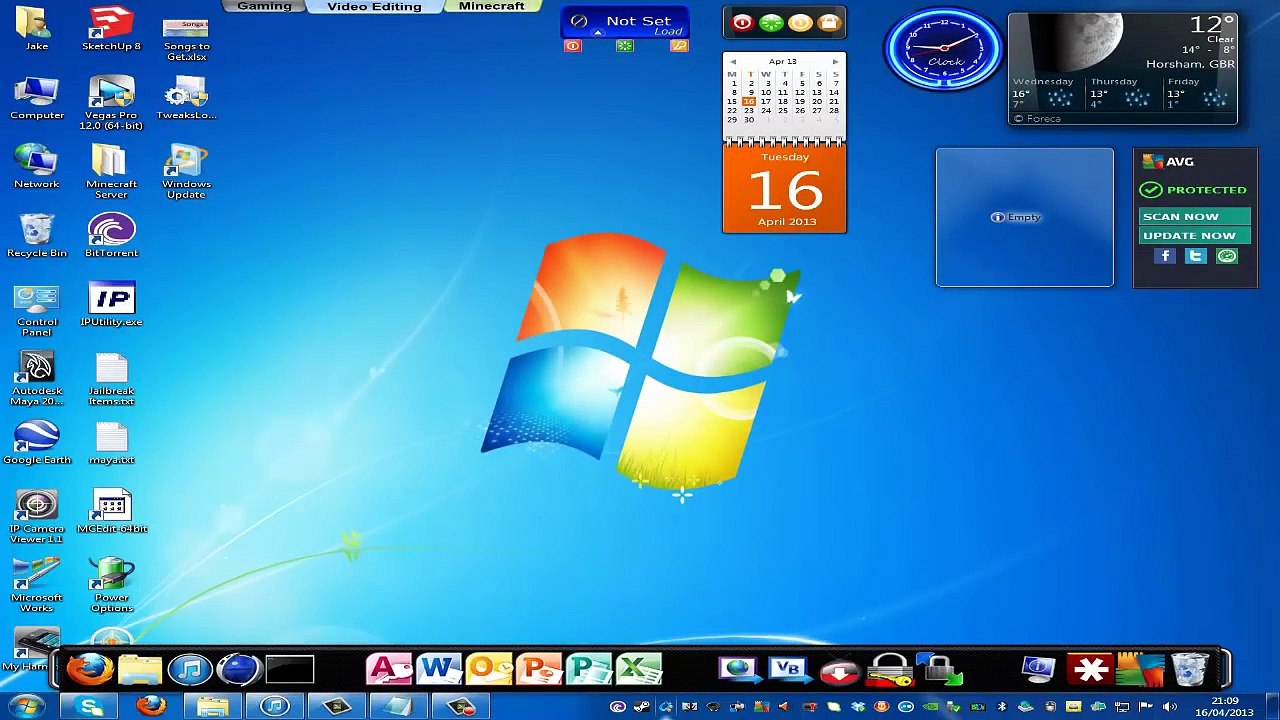Viewport: 1280px width, 720px height.
Task: Switch to the Video Editing tab
Action: point(374,6)
